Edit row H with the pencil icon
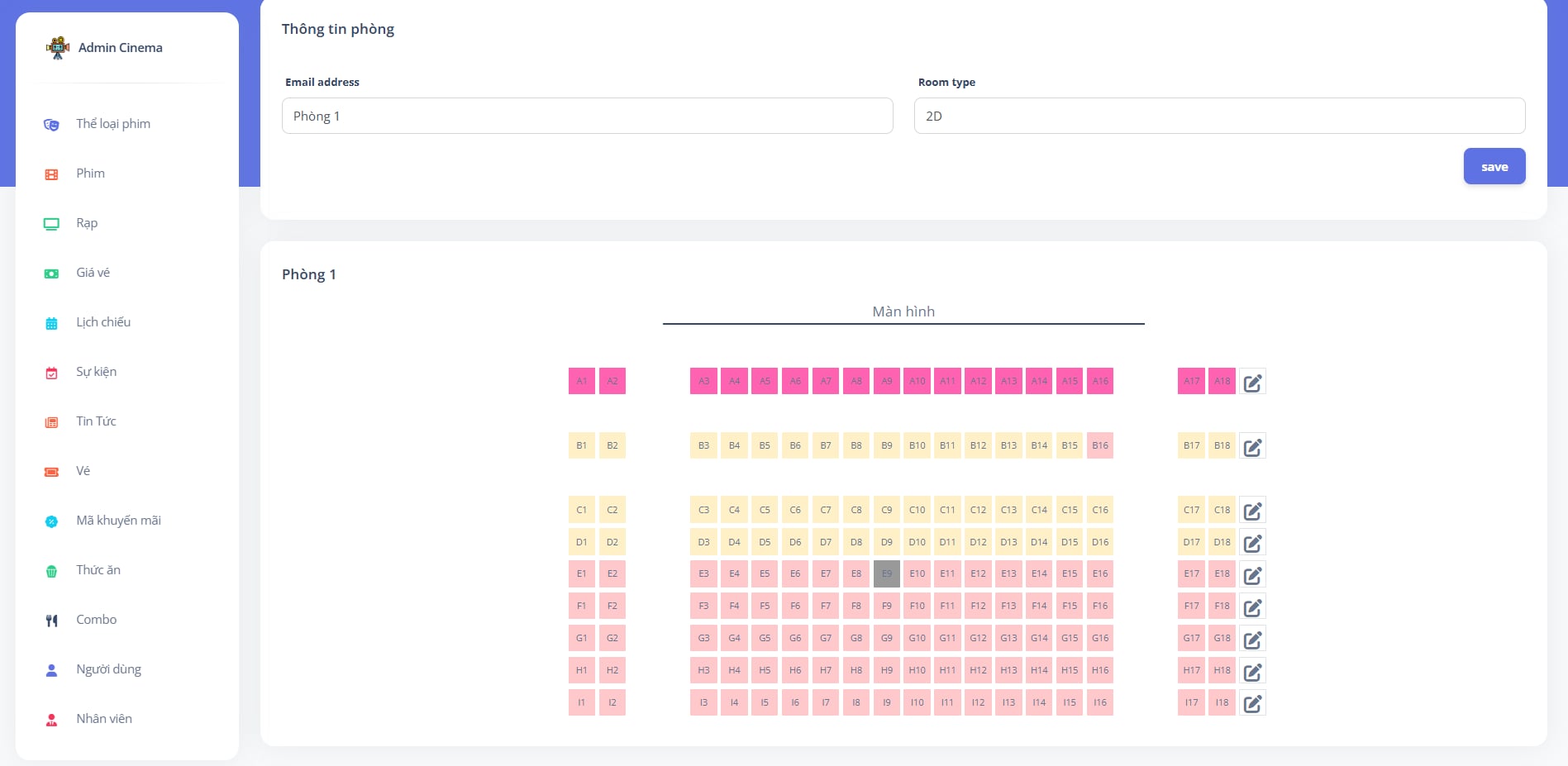Screen dimensions: 1568x766 pyautogui.click(x=1252, y=672)
